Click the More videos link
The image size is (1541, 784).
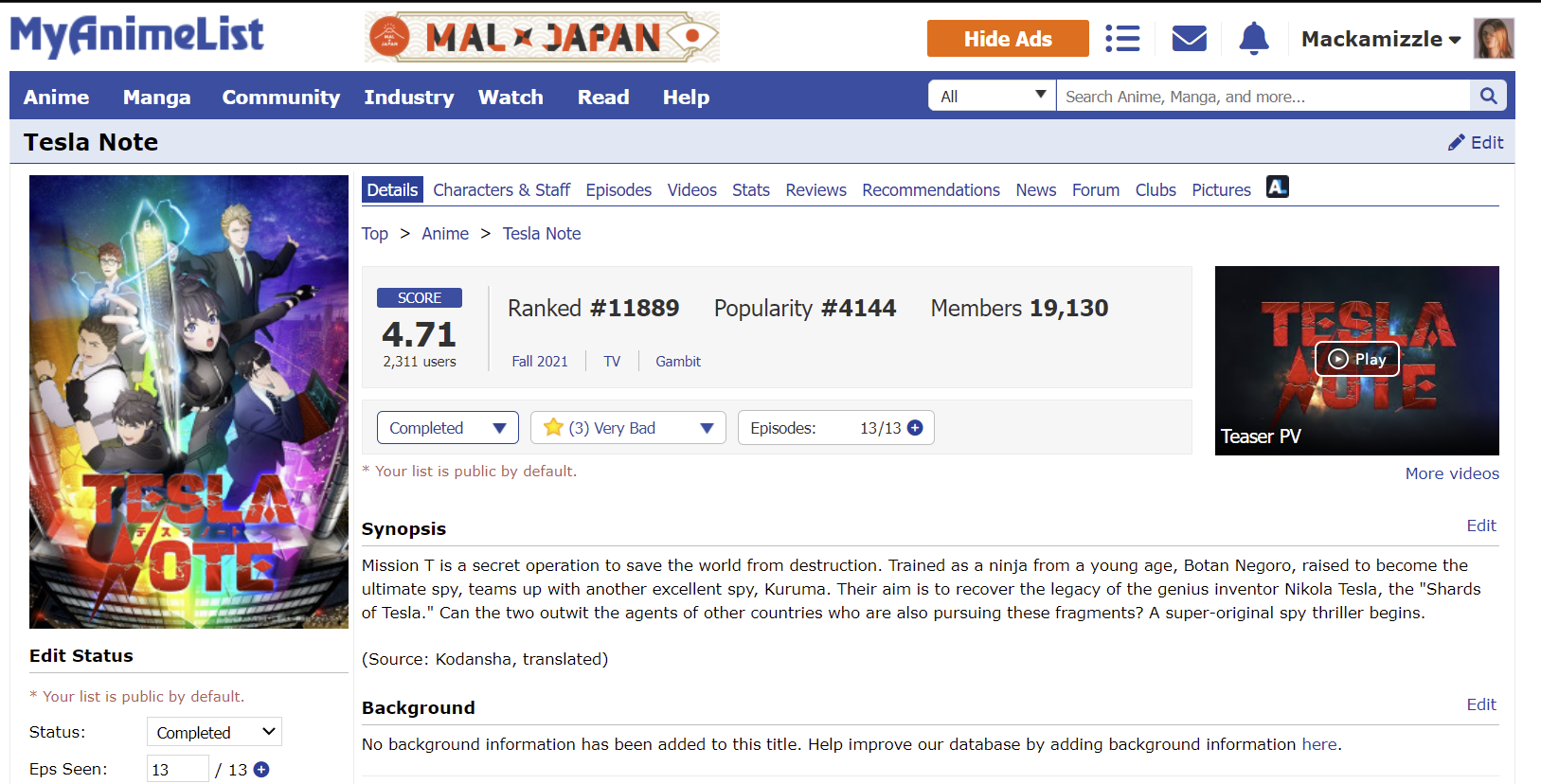tap(1452, 473)
